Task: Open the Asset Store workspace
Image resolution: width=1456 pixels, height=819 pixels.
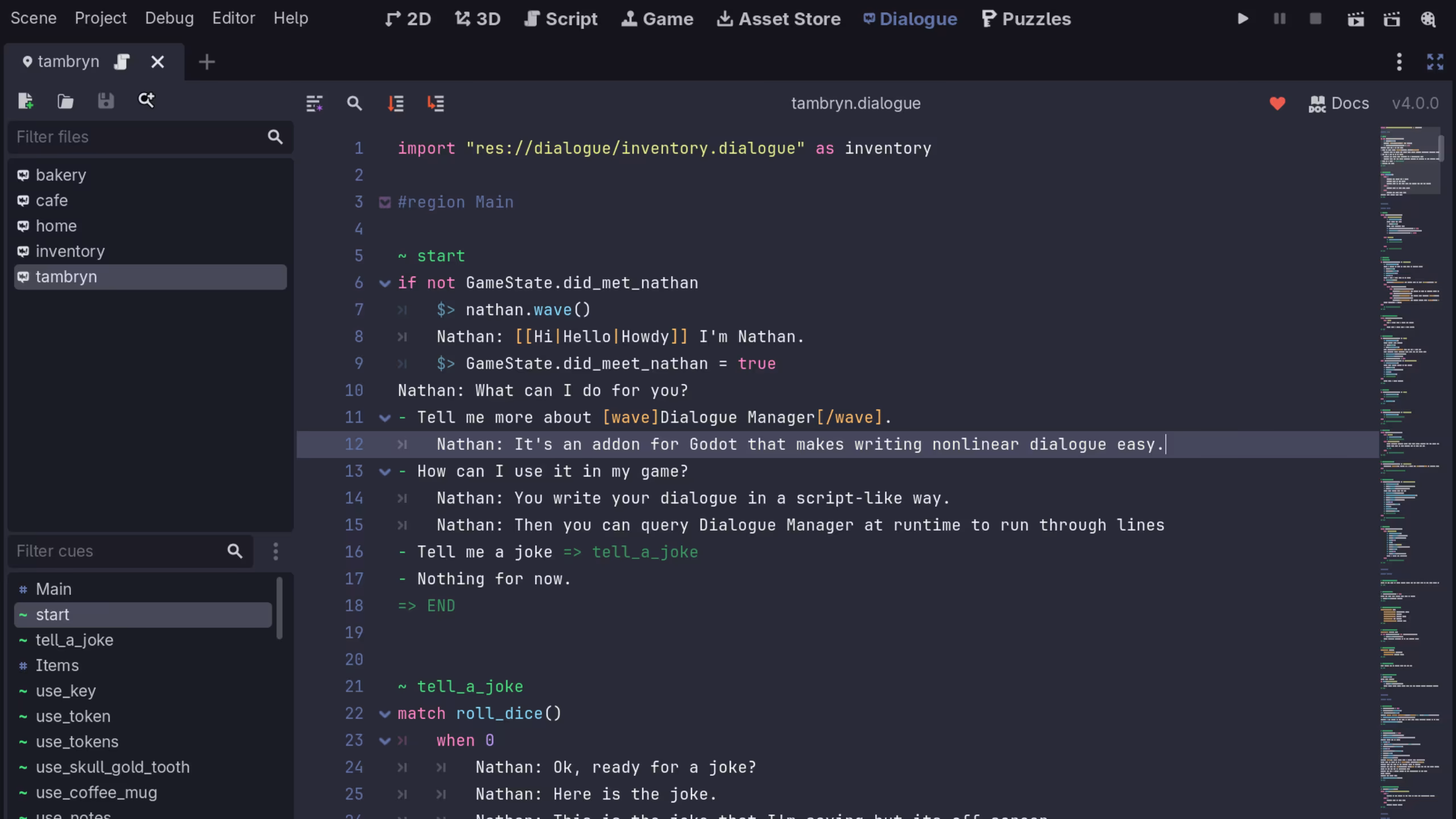Action: tap(778, 19)
